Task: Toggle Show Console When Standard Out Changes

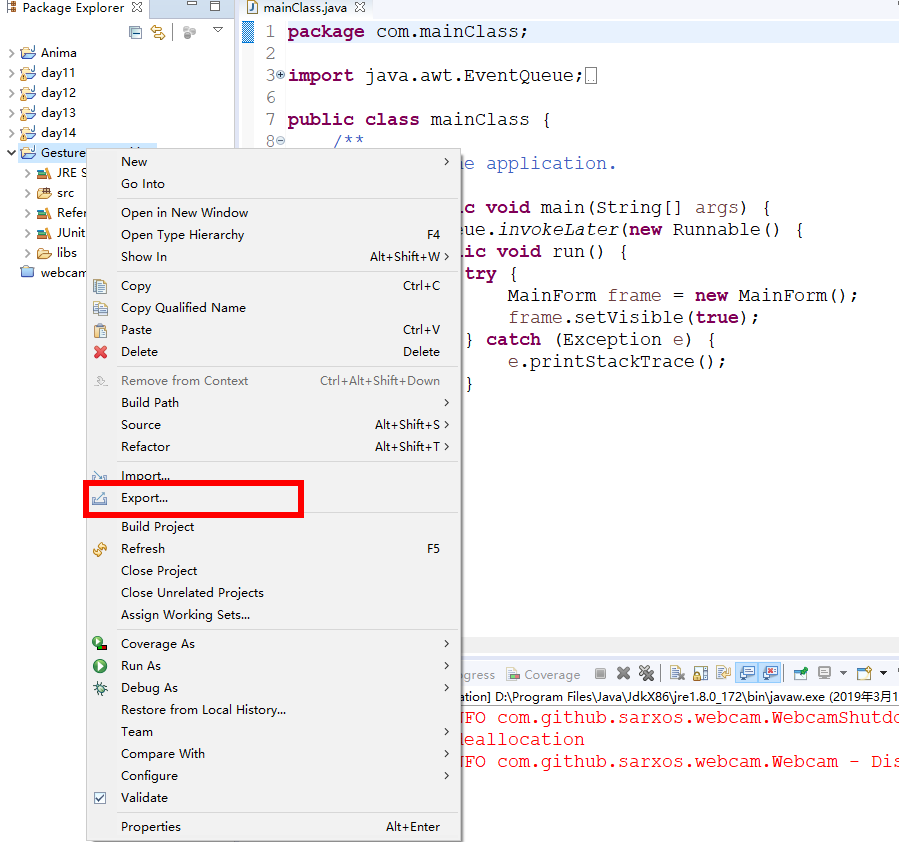Action: [x=745, y=672]
